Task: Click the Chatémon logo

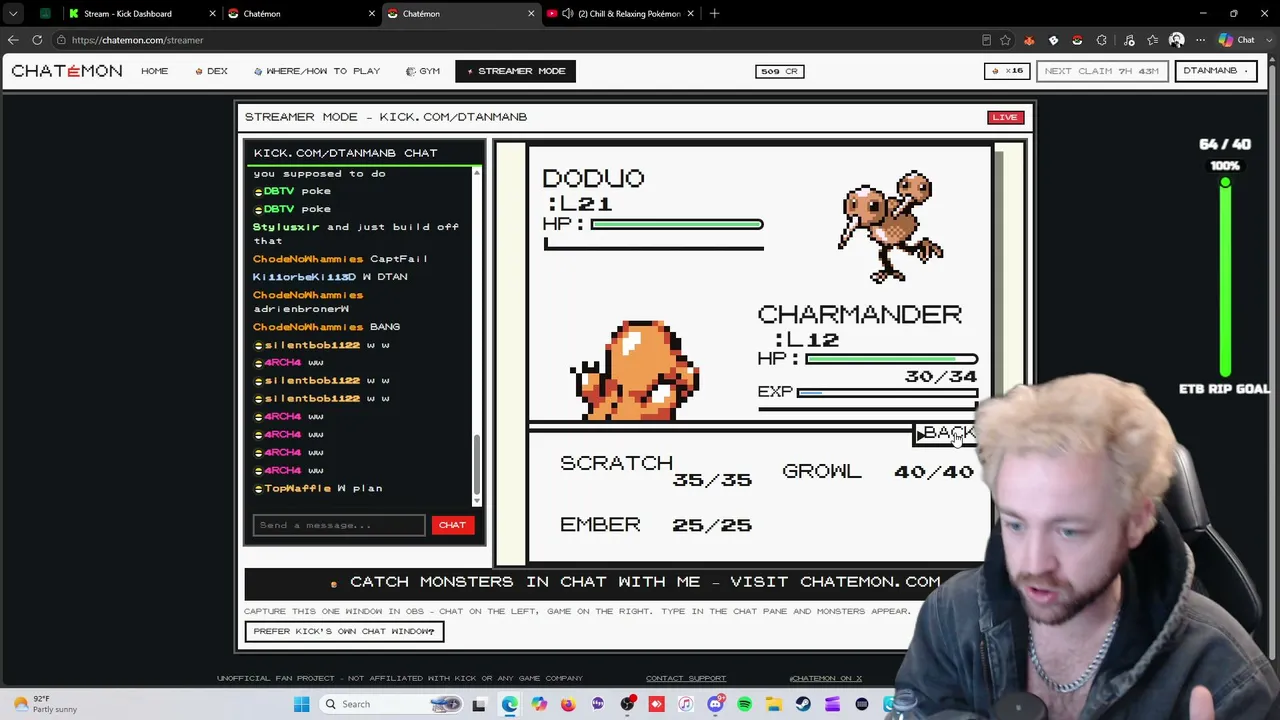Action: click(x=67, y=71)
